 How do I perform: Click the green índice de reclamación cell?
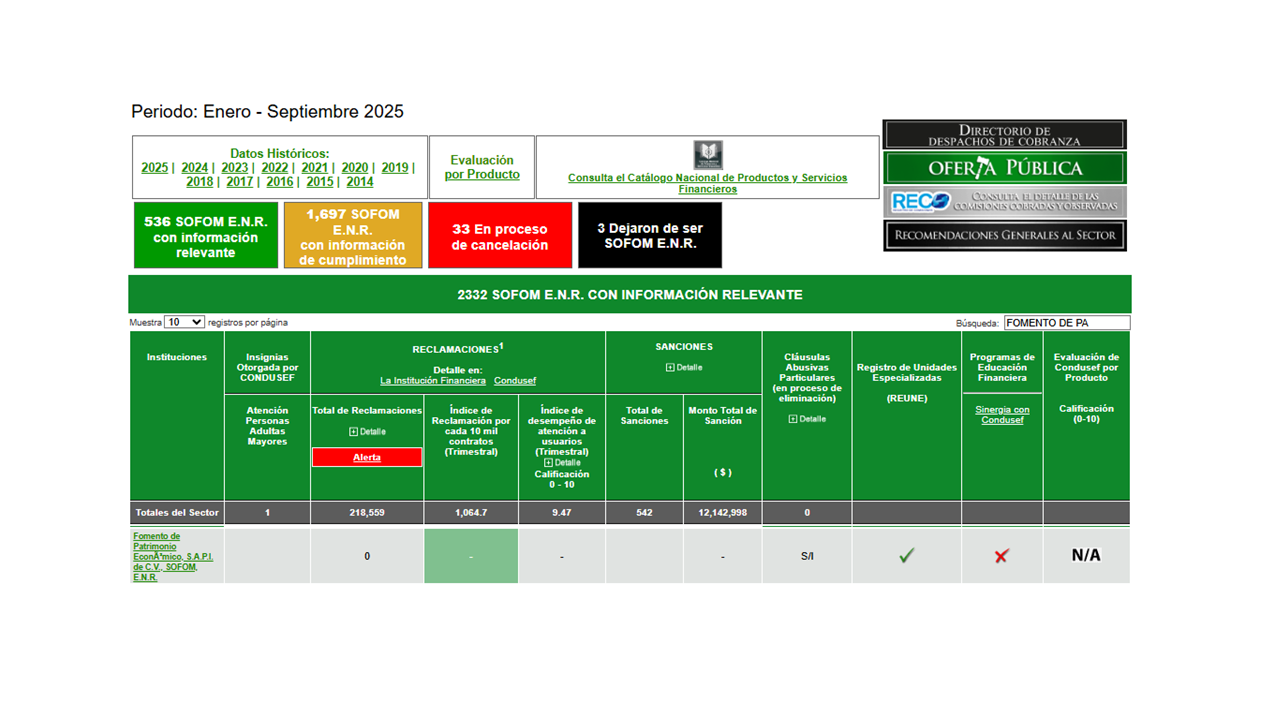(470, 555)
